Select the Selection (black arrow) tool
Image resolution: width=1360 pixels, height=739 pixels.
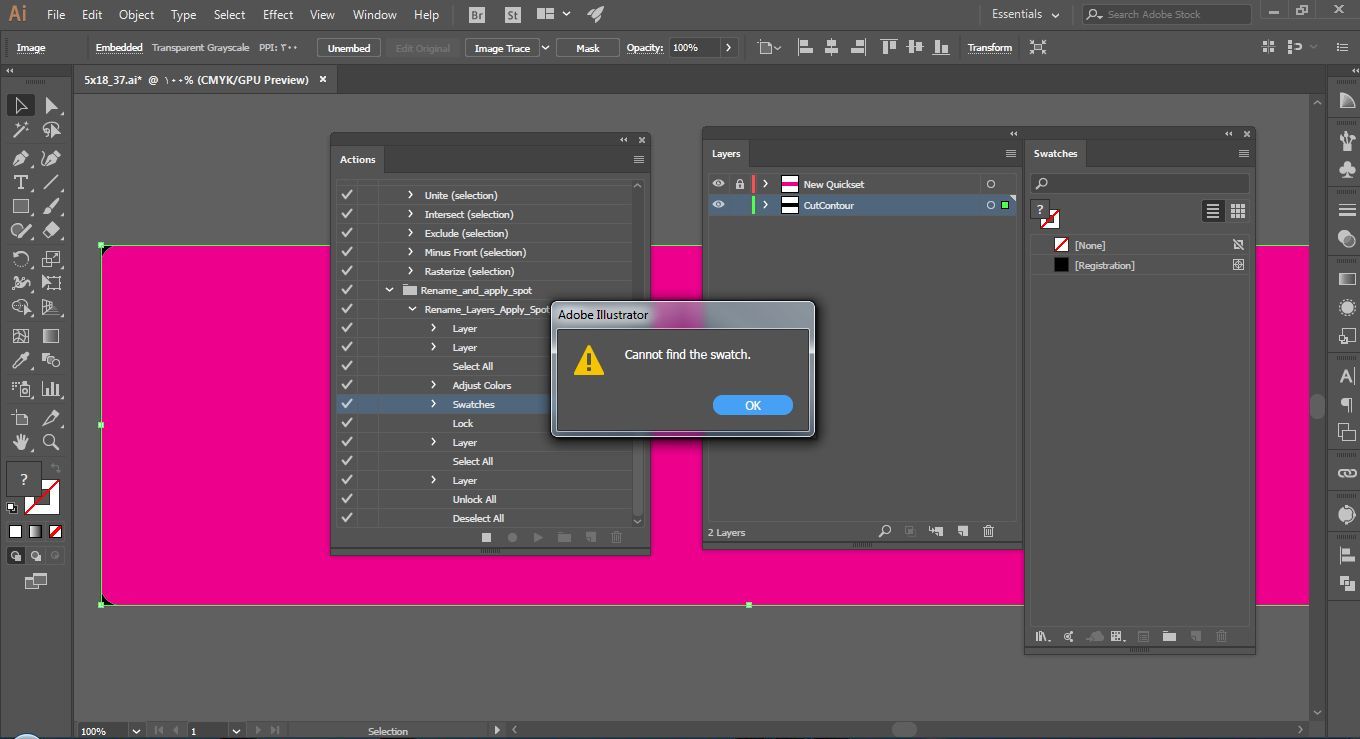(x=20, y=105)
